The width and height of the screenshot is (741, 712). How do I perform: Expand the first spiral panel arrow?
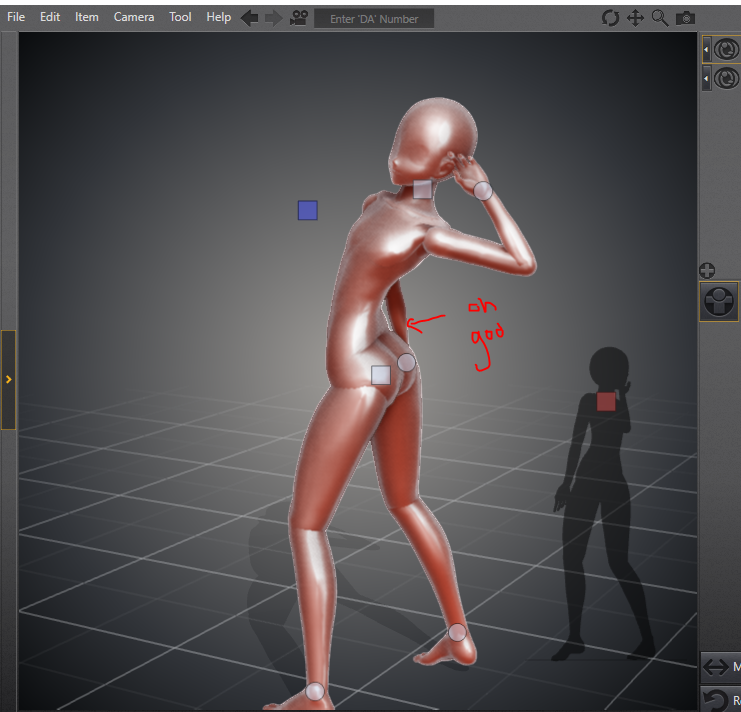(706, 50)
